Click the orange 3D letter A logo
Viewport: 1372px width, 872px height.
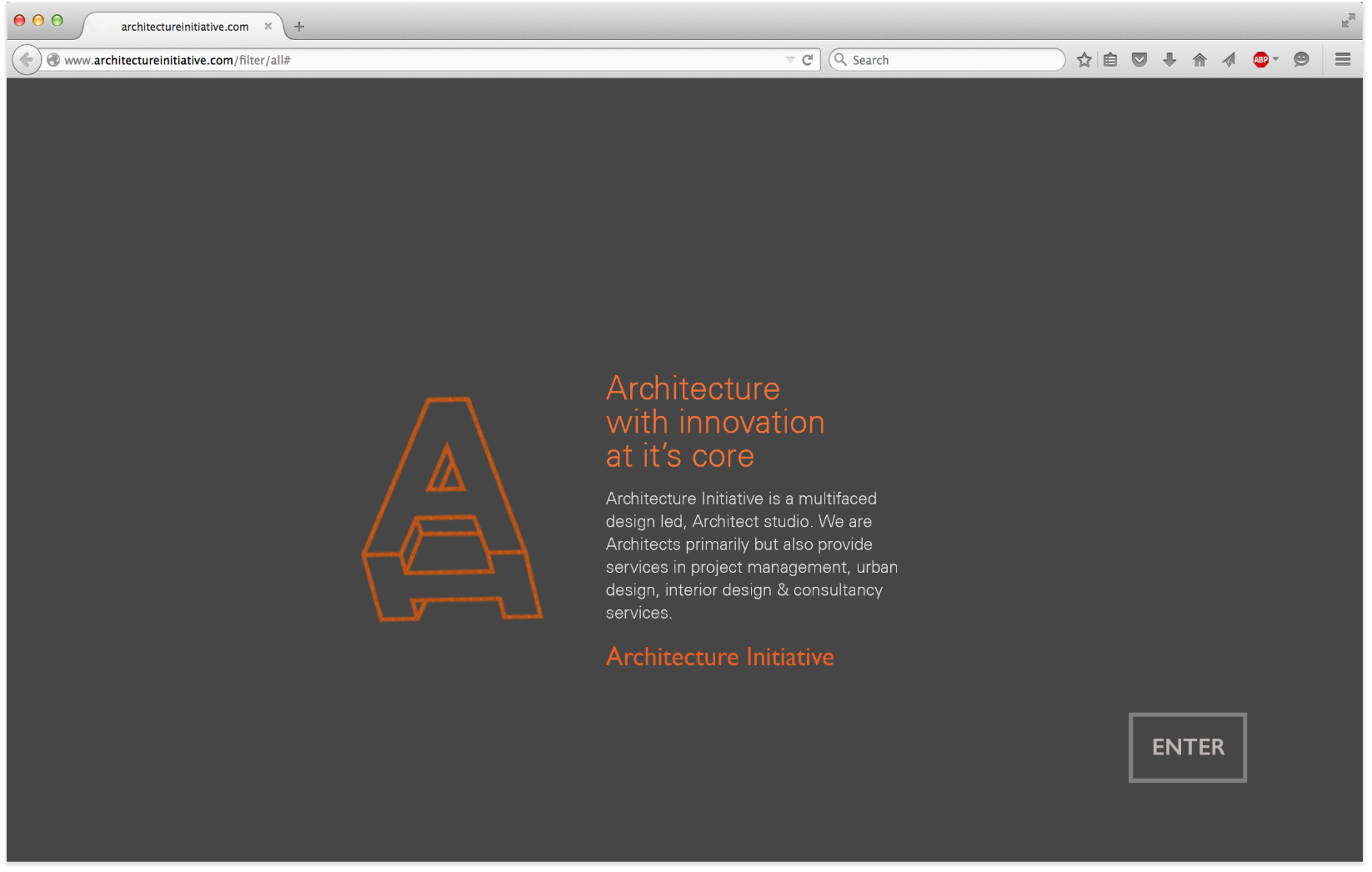pyautogui.click(x=452, y=509)
